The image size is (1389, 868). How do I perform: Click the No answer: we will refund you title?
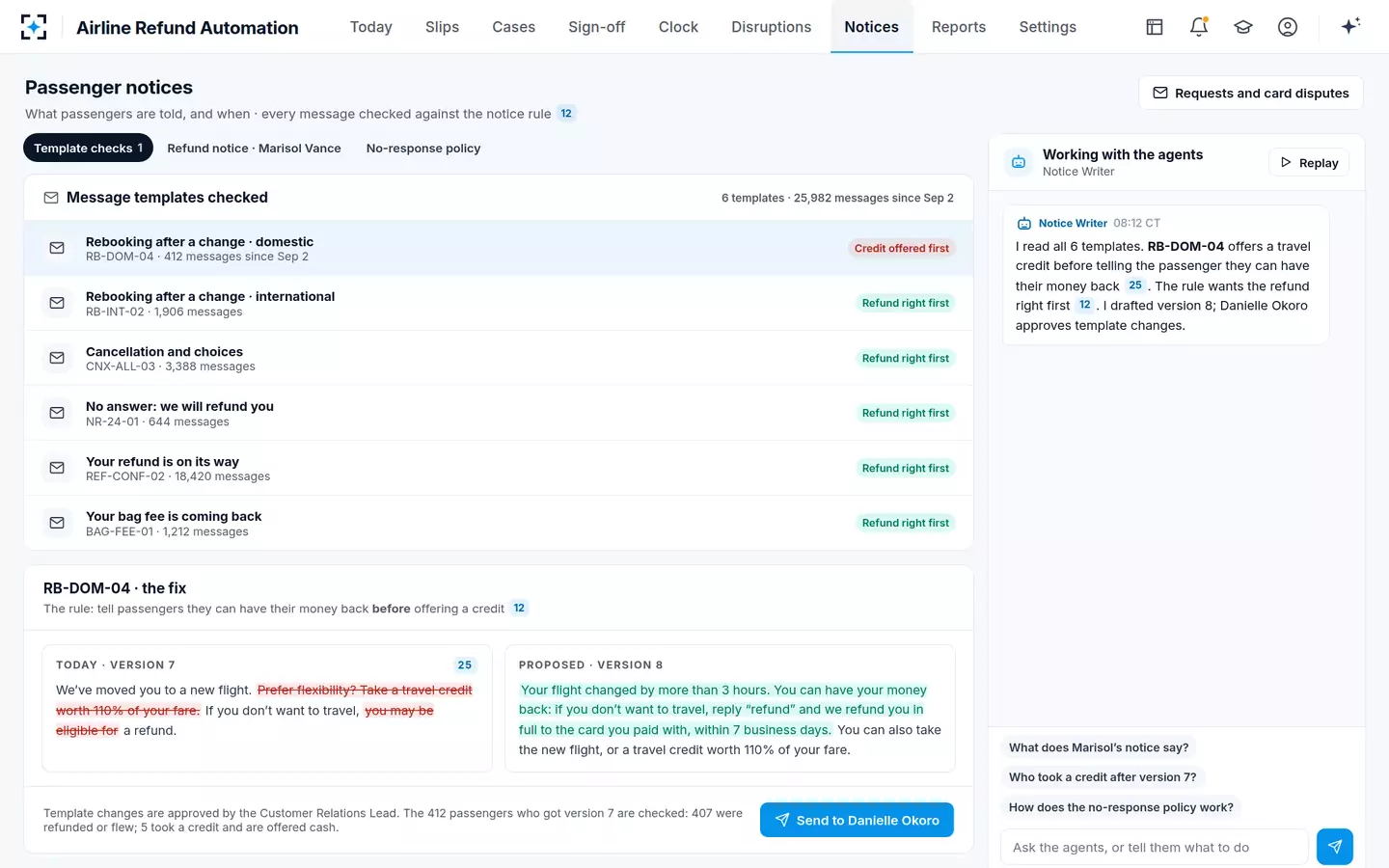179,407
